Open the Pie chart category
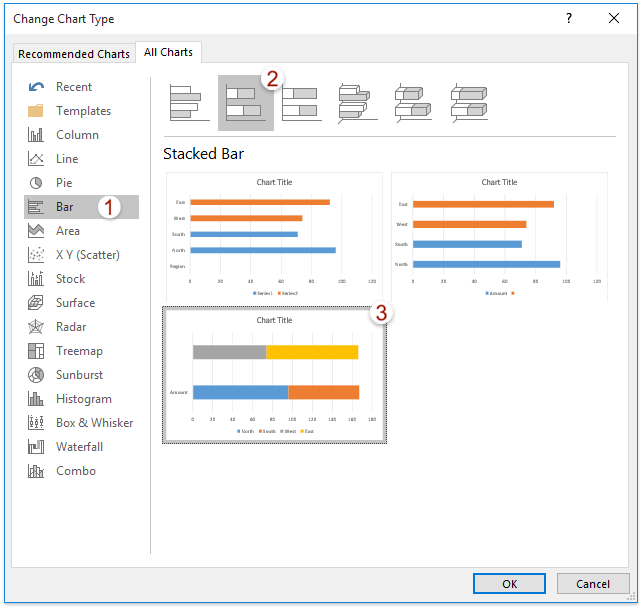This screenshot has height=609, width=644. [64, 183]
